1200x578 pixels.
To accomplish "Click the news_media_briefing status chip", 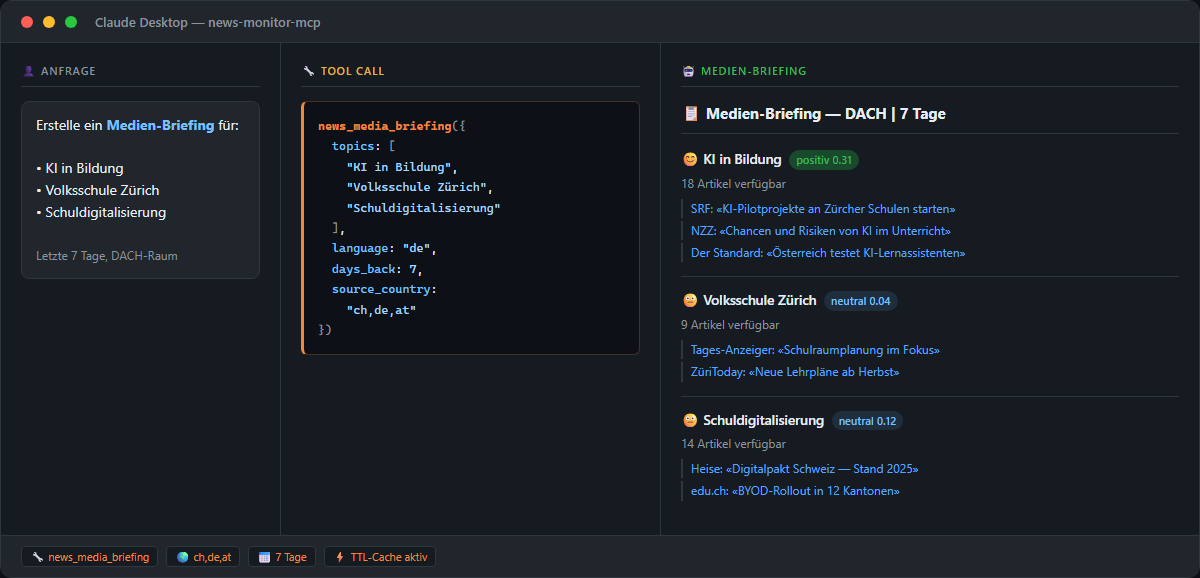I will (x=90, y=557).
